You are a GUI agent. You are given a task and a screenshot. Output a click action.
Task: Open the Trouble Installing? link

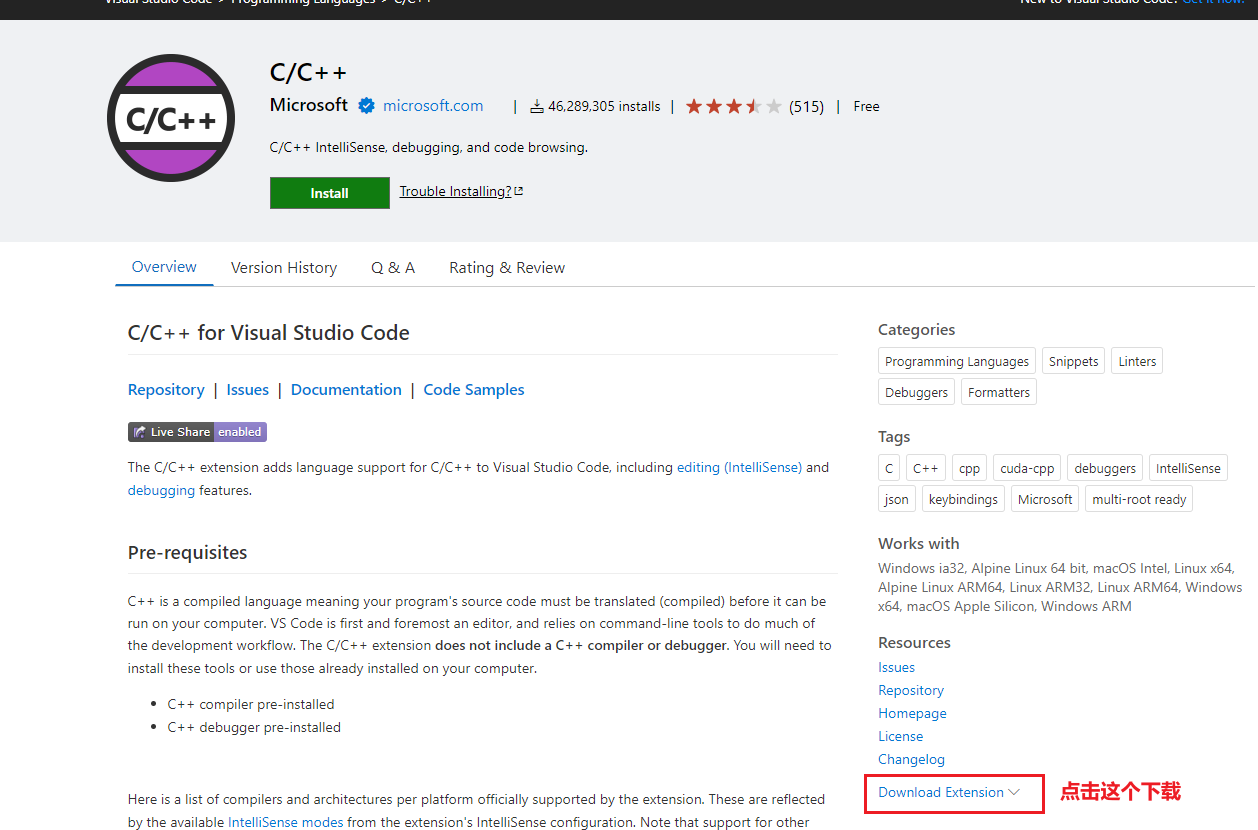pos(455,191)
